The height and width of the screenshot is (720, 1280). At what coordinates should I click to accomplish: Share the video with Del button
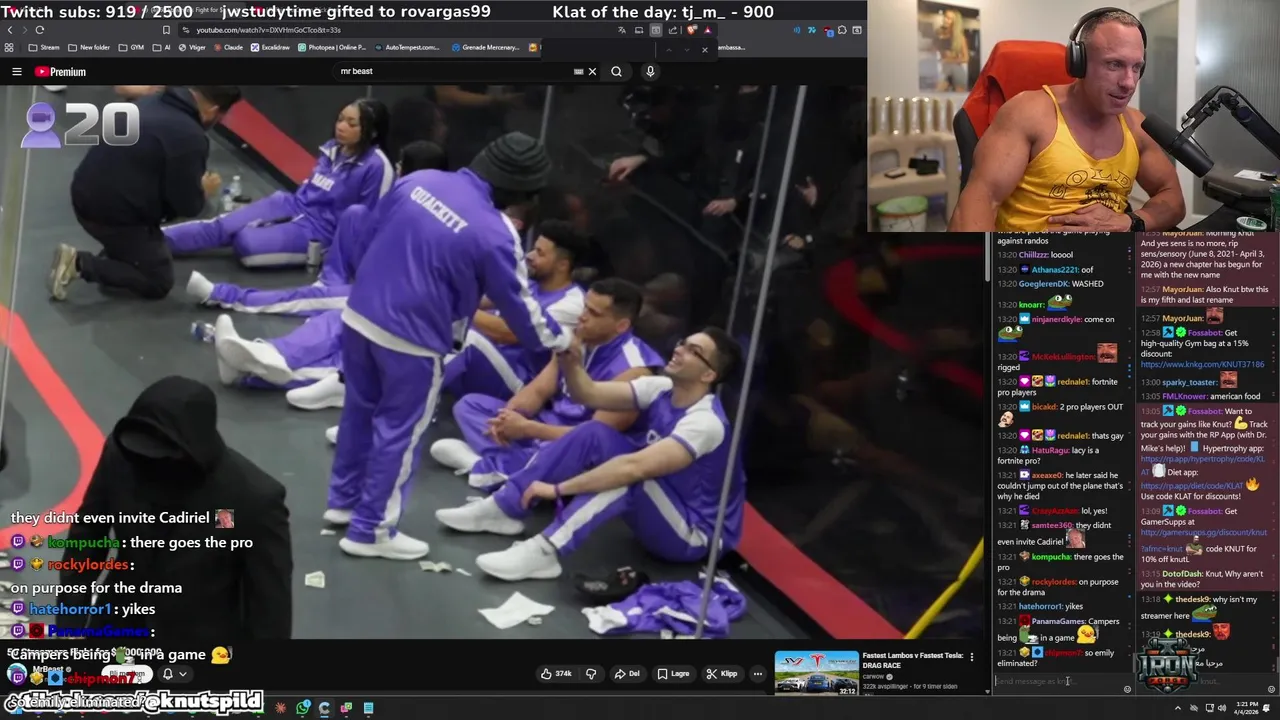tap(627, 674)
